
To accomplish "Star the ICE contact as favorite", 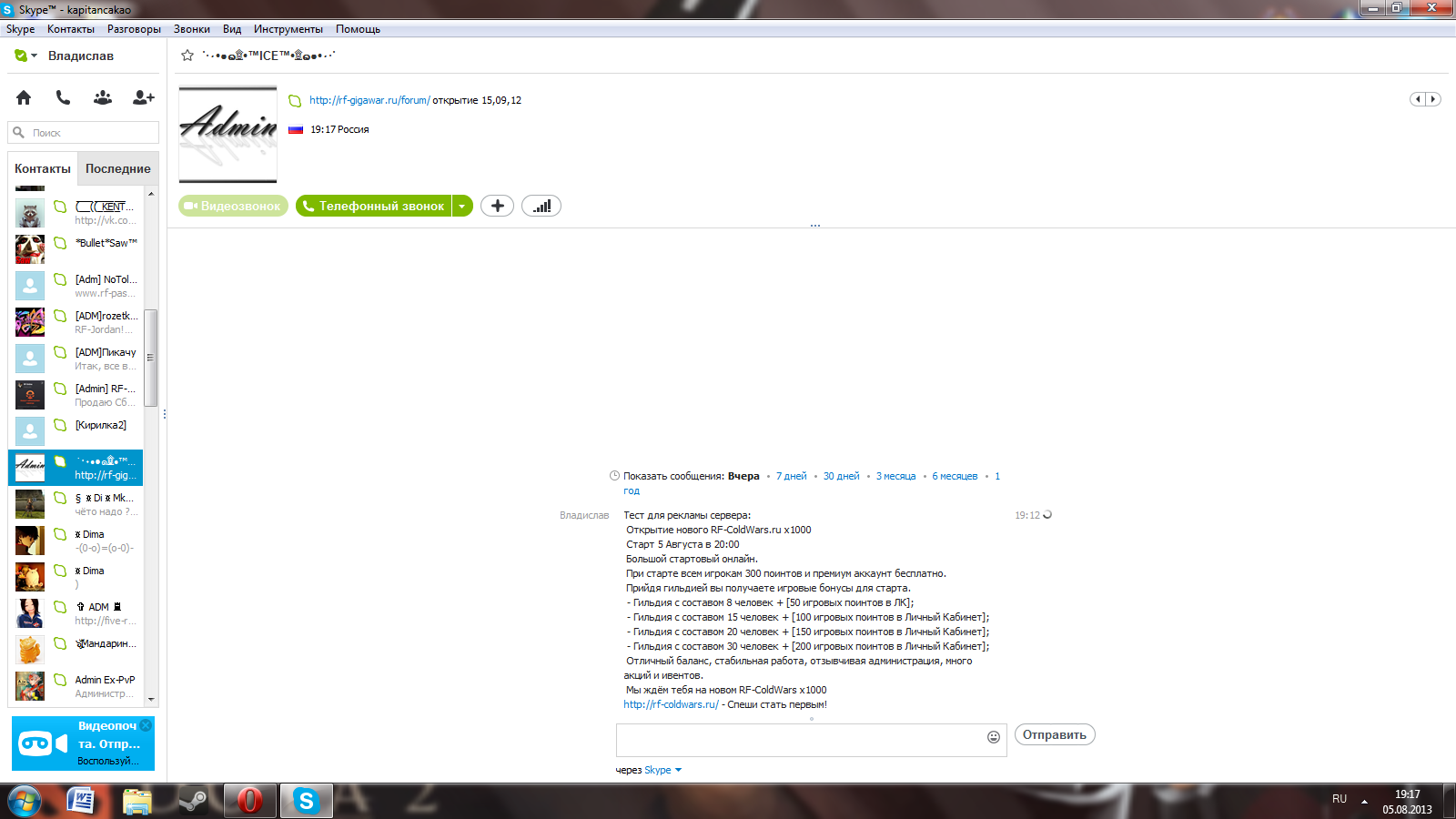I will point(187,56).
